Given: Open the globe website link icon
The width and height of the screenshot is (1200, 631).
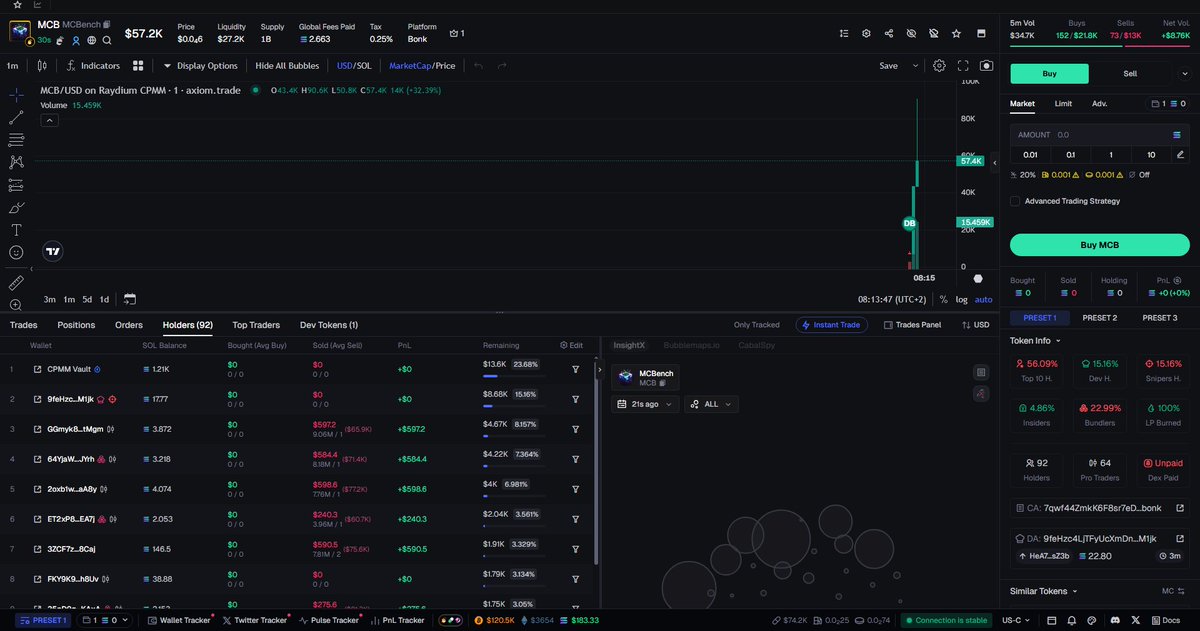Looking at the screenshot, I should pyautogui.click(x=91, y=41).
